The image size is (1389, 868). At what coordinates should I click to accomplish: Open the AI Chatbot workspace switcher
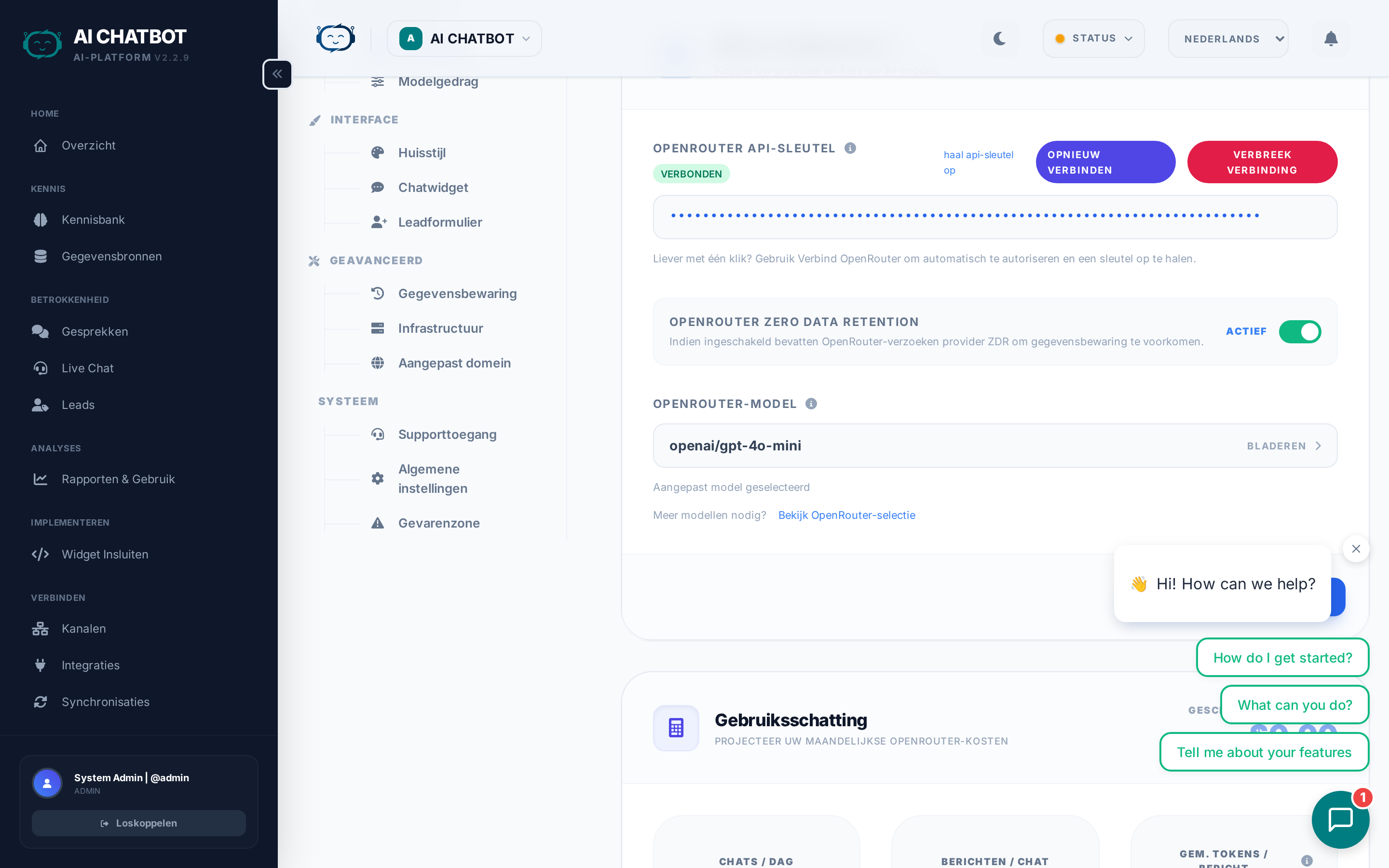coord(464,39)
